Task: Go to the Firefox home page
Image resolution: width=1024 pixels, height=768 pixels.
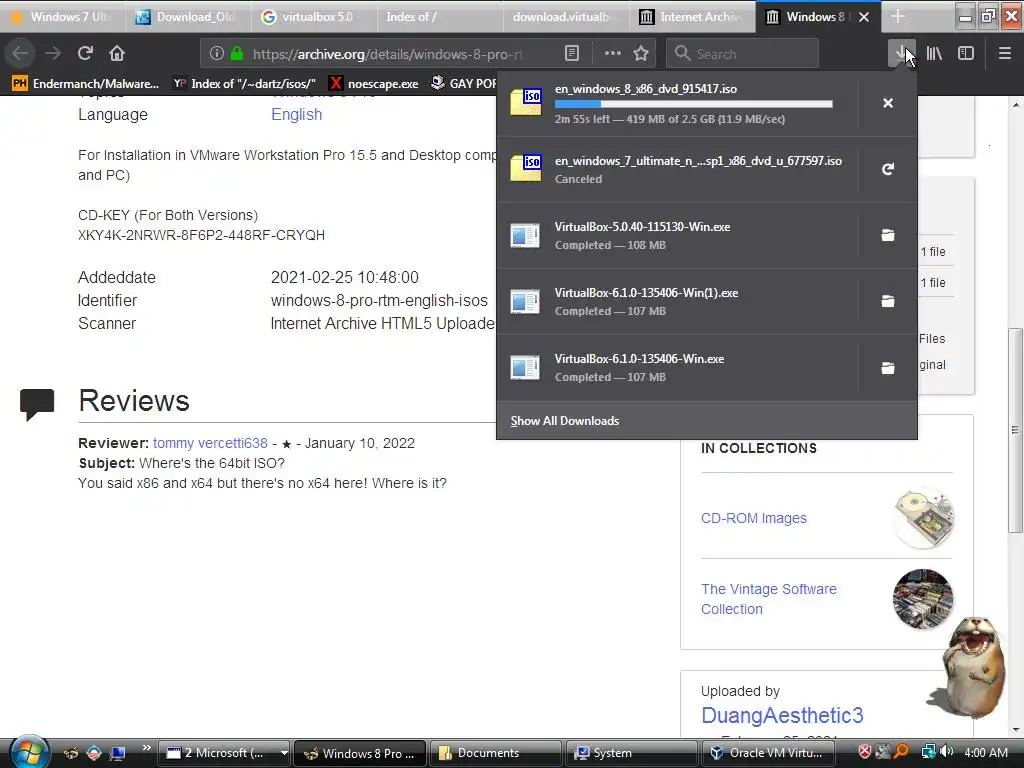Action: coord(117,54)
